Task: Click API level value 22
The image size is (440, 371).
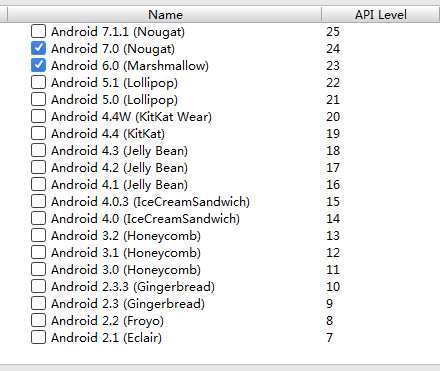Action: tap(333, 83)
